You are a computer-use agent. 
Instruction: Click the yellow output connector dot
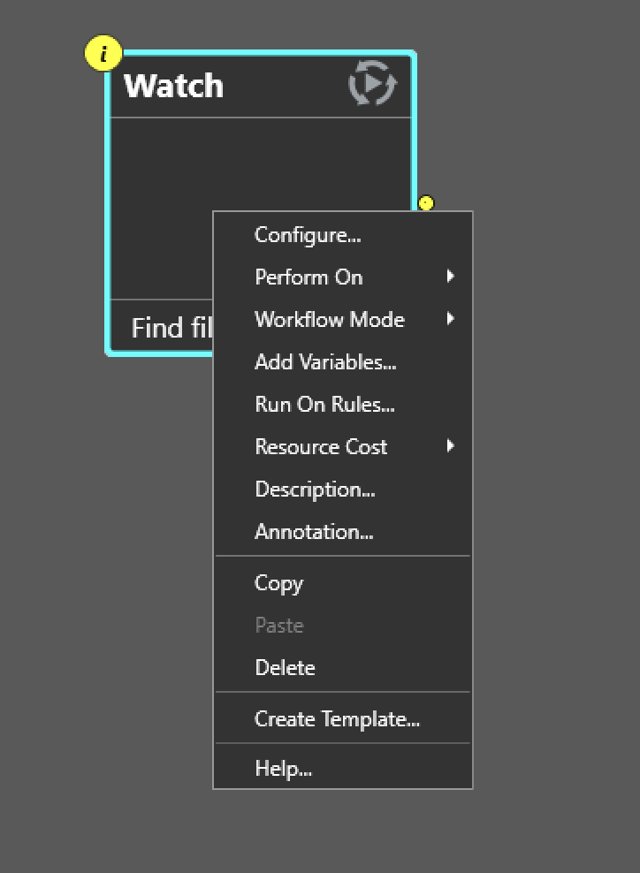pos(426,203)
